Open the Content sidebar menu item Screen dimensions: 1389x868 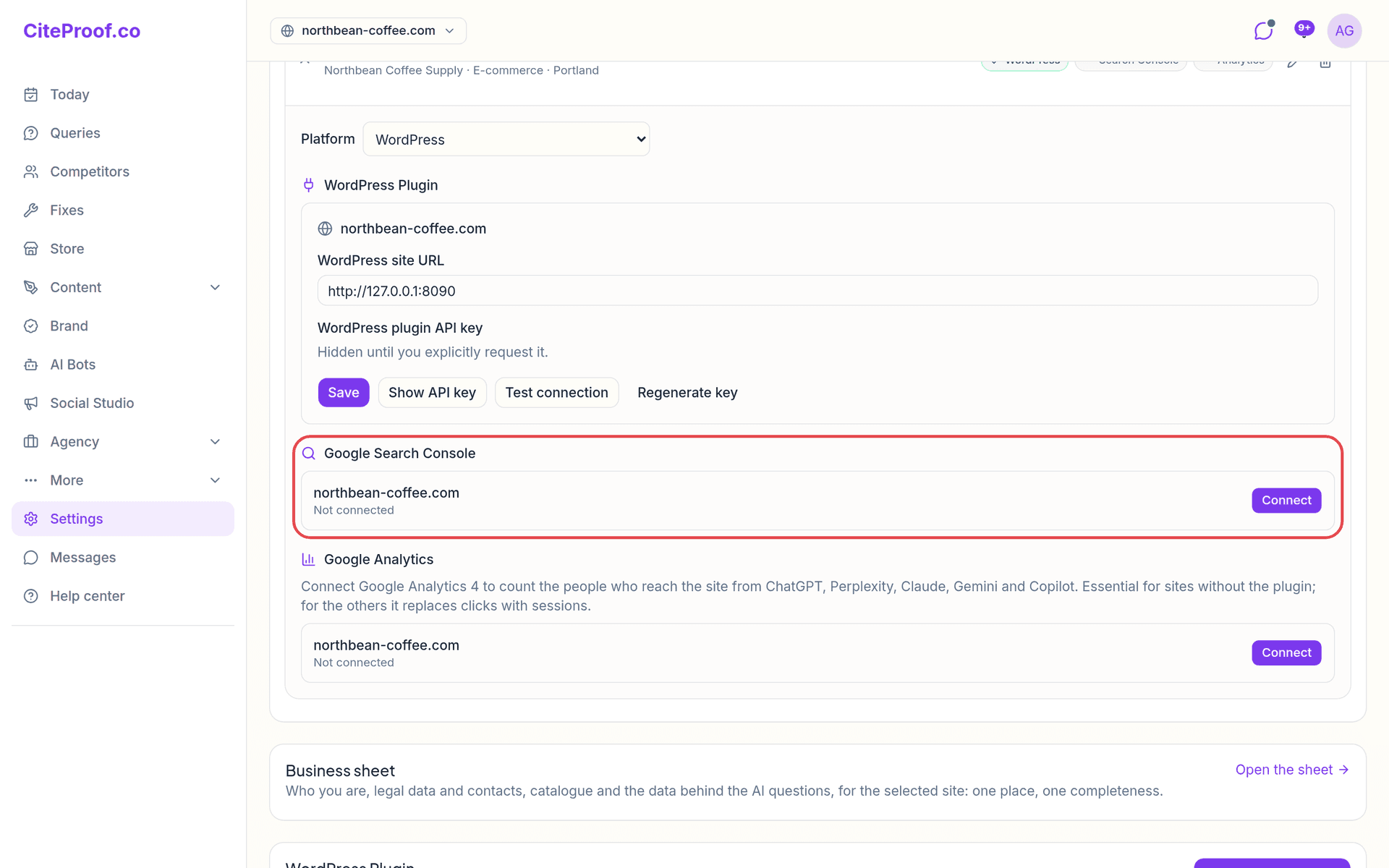click(123, 287)
